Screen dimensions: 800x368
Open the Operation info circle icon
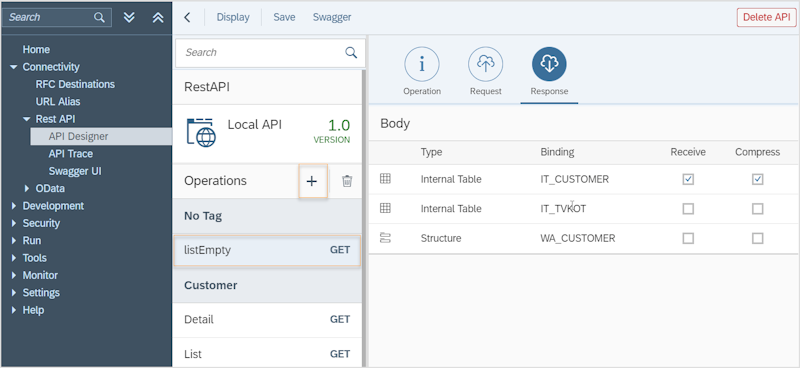[421, 64]
